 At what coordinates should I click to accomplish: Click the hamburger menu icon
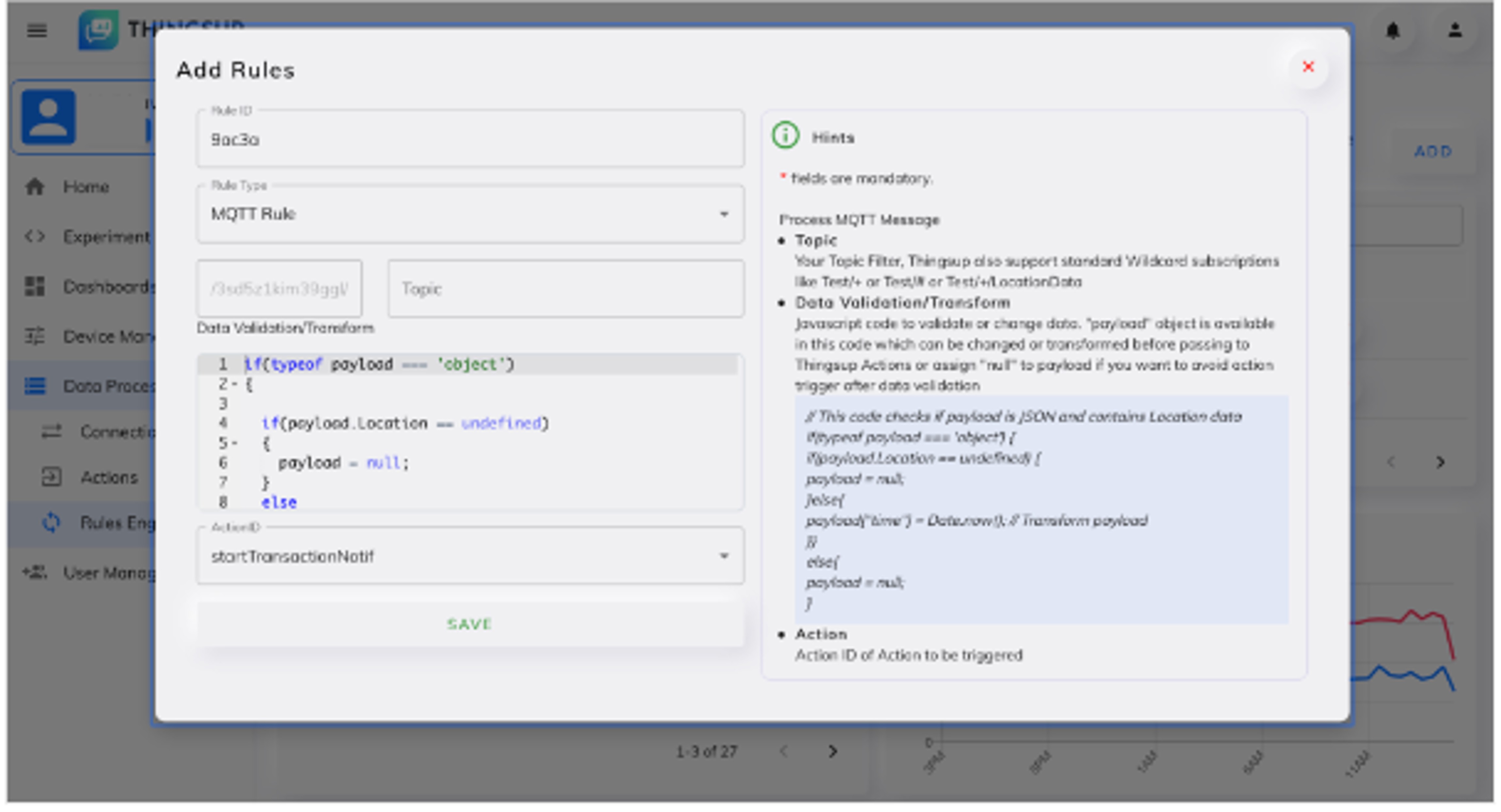[37, 30]
